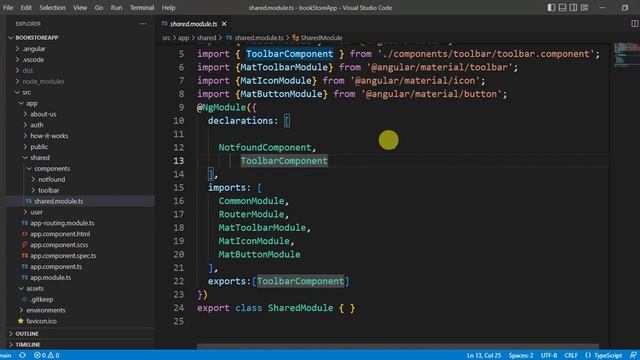Open favicon.ico file
This screenshot has height=360, width=640.
41,321
